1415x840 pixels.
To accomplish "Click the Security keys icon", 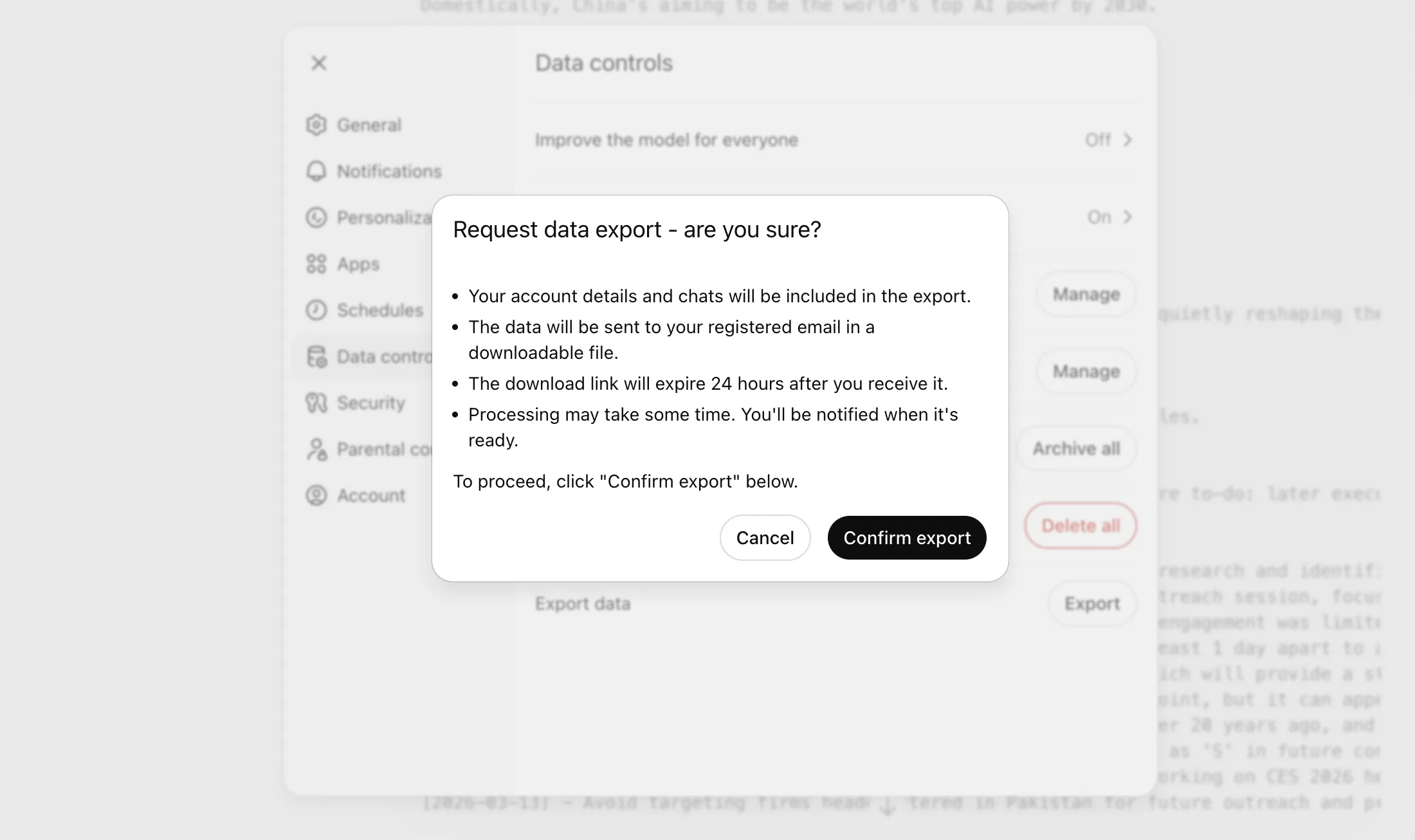I will (x=316, y=403).
